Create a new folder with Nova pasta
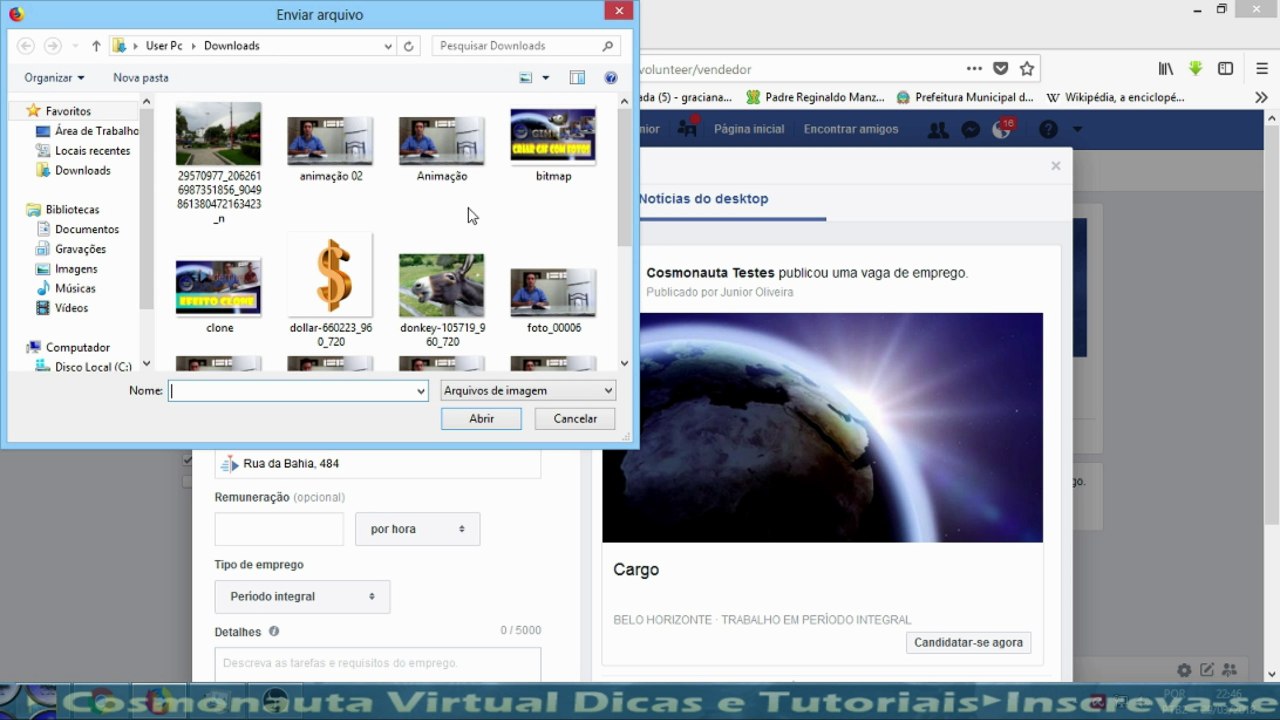1280x720 pixels. pos(141,78)
